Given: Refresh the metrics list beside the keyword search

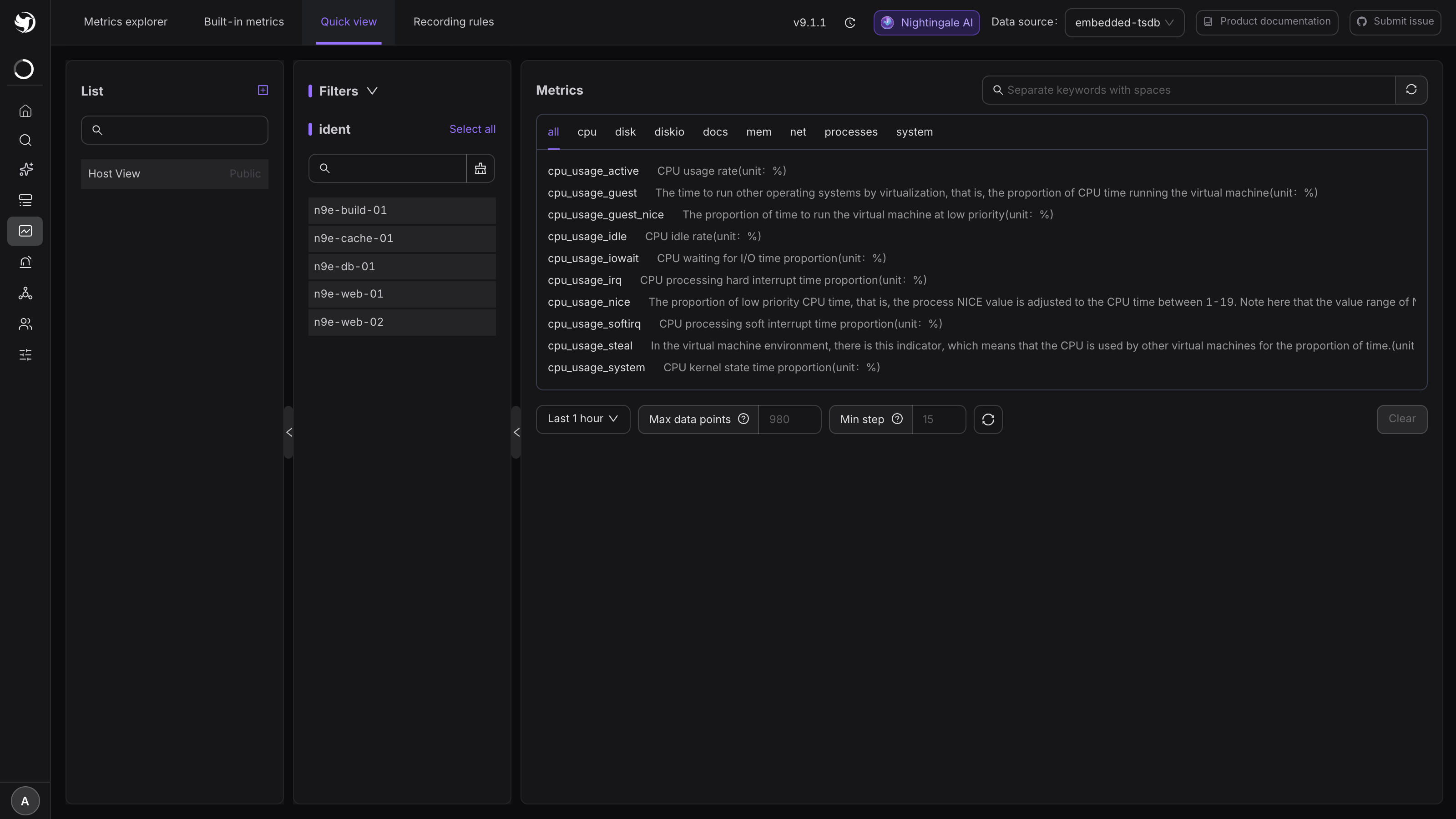Looking at the screenshot, I should (x=1411, y=90).
